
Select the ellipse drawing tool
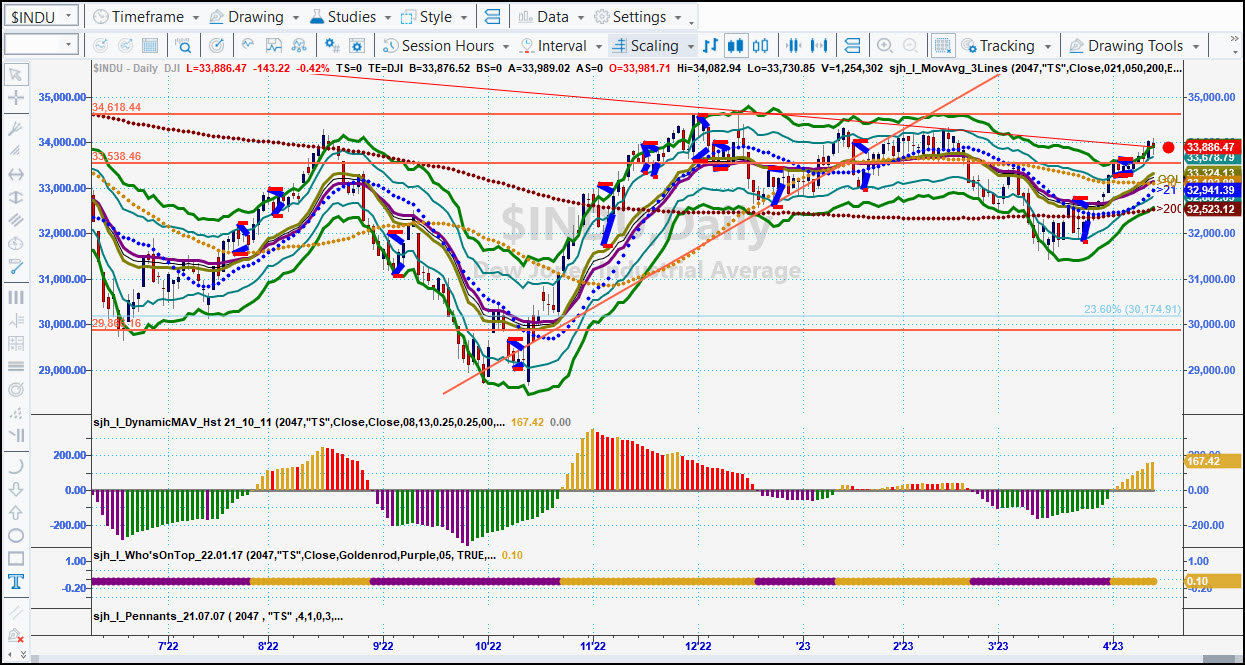click(15, 536)
